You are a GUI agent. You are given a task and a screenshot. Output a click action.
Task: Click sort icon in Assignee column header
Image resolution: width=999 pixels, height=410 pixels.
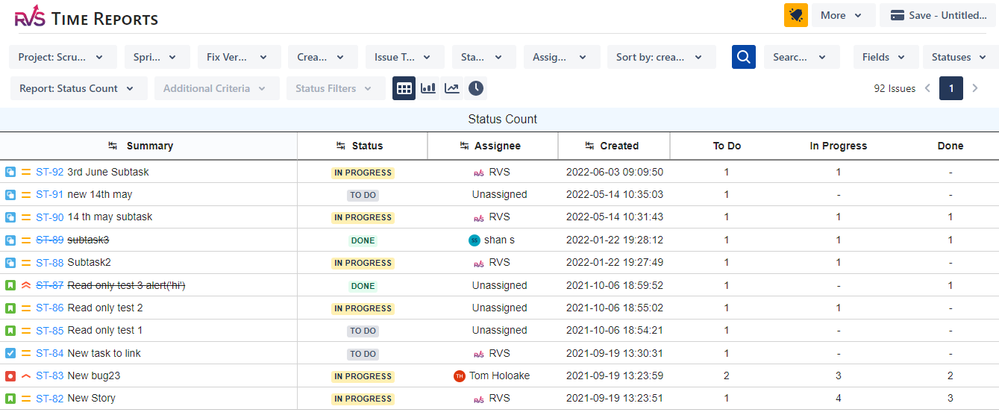pyautogui.click(x=463, y=146)
